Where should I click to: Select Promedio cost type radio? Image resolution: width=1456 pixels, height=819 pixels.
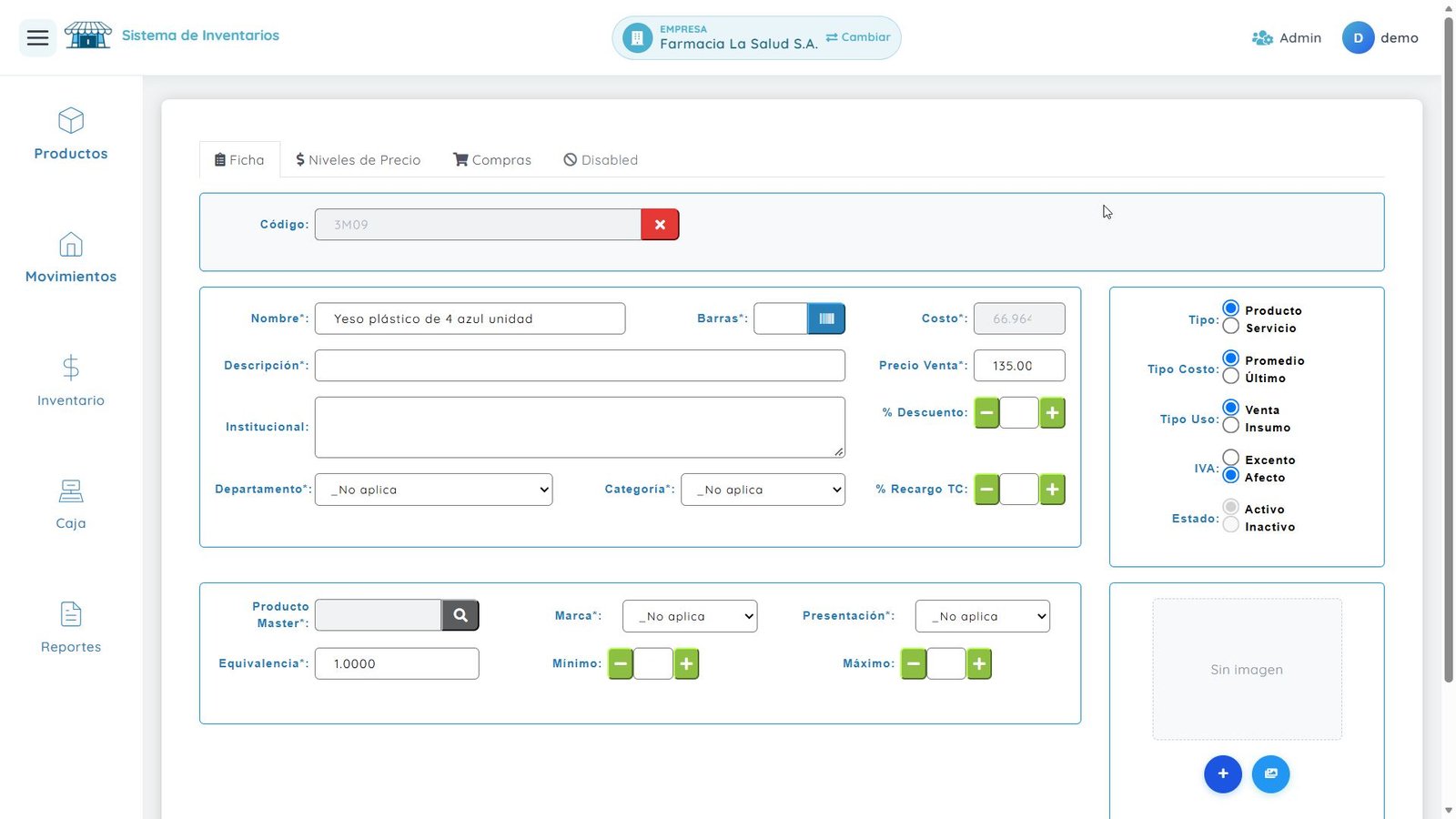[x=1231, y=358]
